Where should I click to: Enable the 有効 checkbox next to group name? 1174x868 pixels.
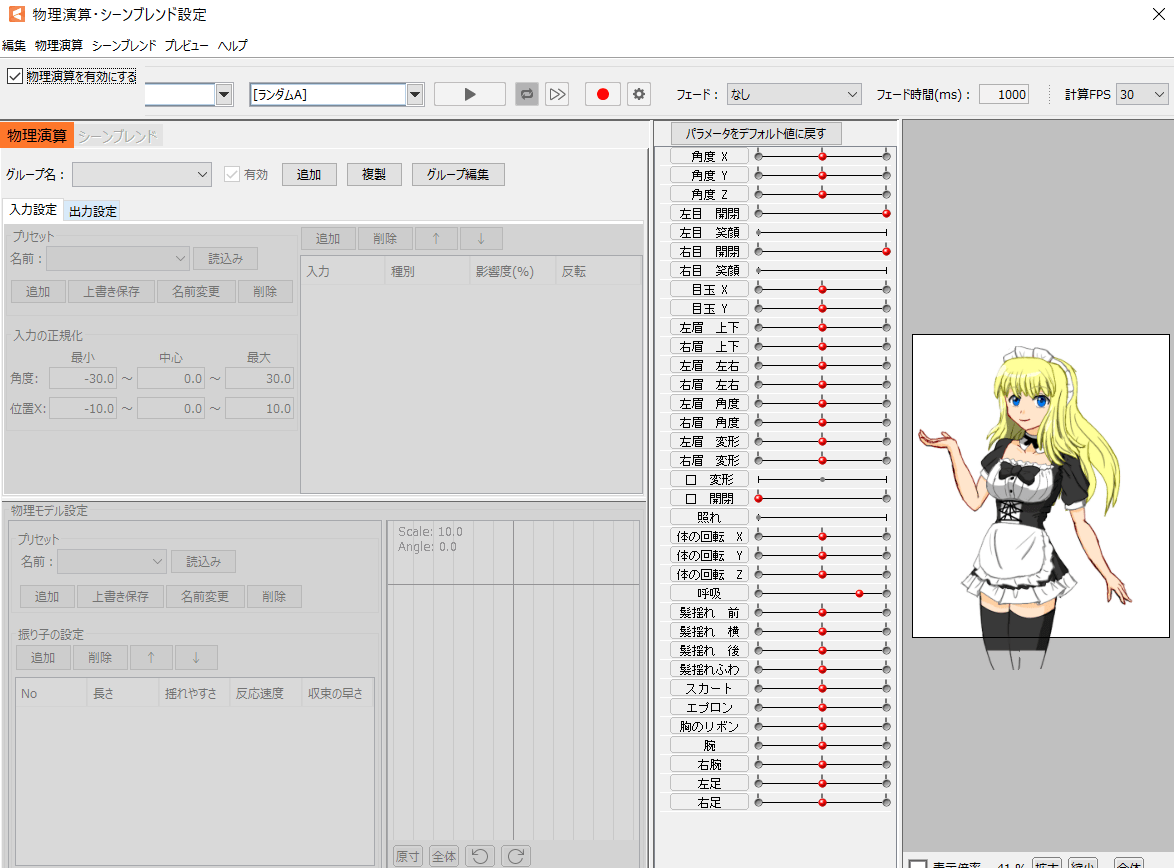[234, 173]
